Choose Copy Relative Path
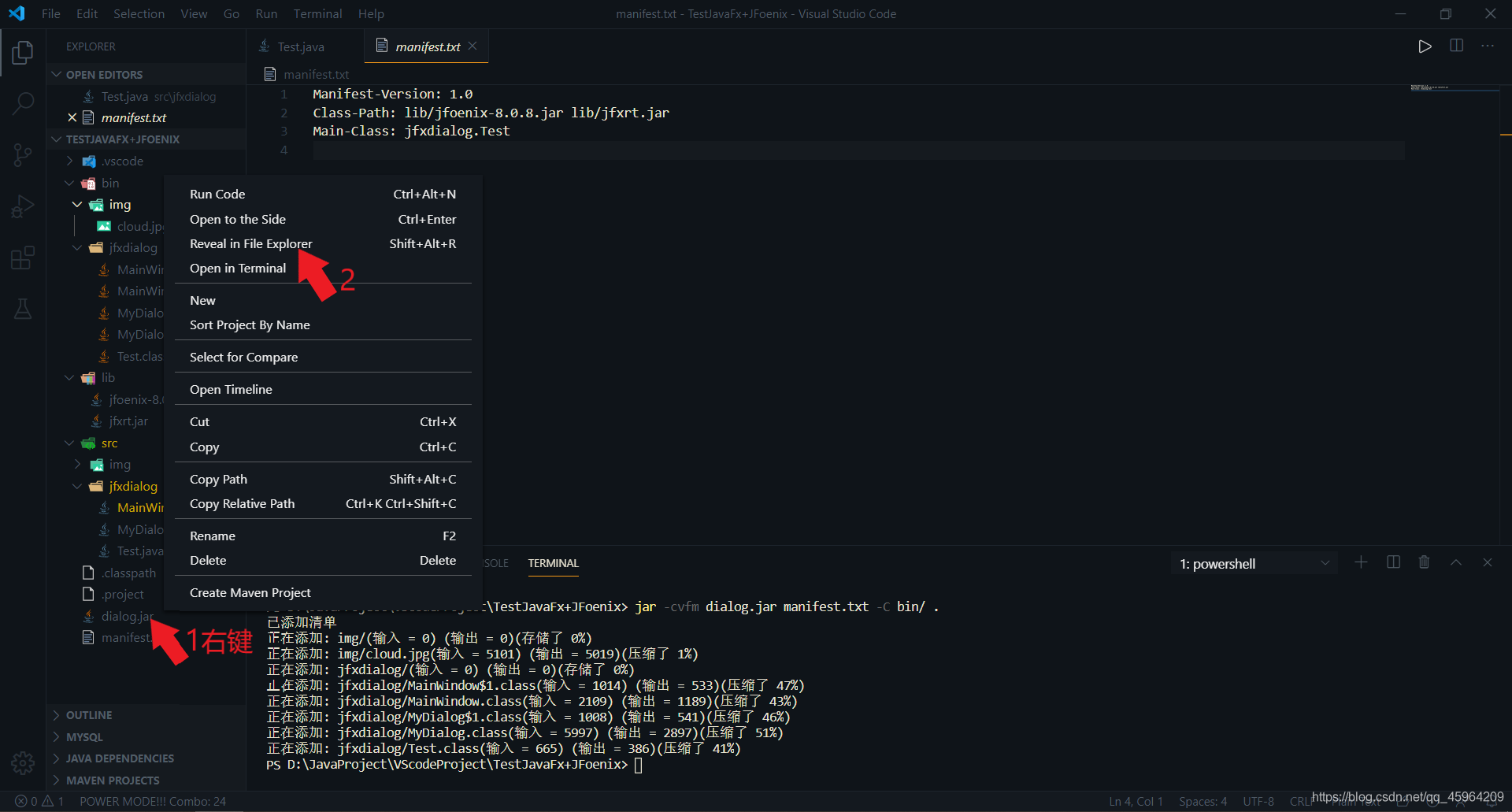 click(x=323, y=503)
